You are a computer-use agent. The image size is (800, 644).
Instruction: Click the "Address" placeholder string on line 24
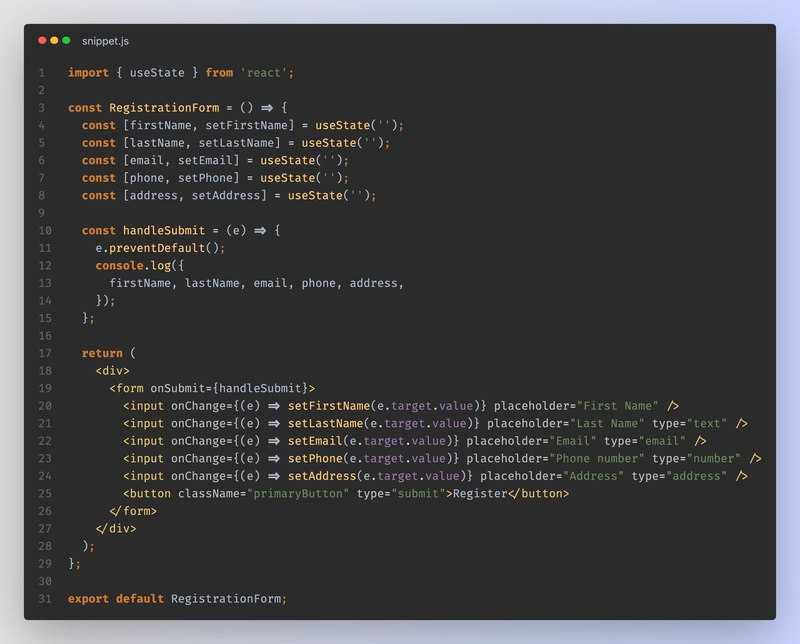tap(593, 476)
